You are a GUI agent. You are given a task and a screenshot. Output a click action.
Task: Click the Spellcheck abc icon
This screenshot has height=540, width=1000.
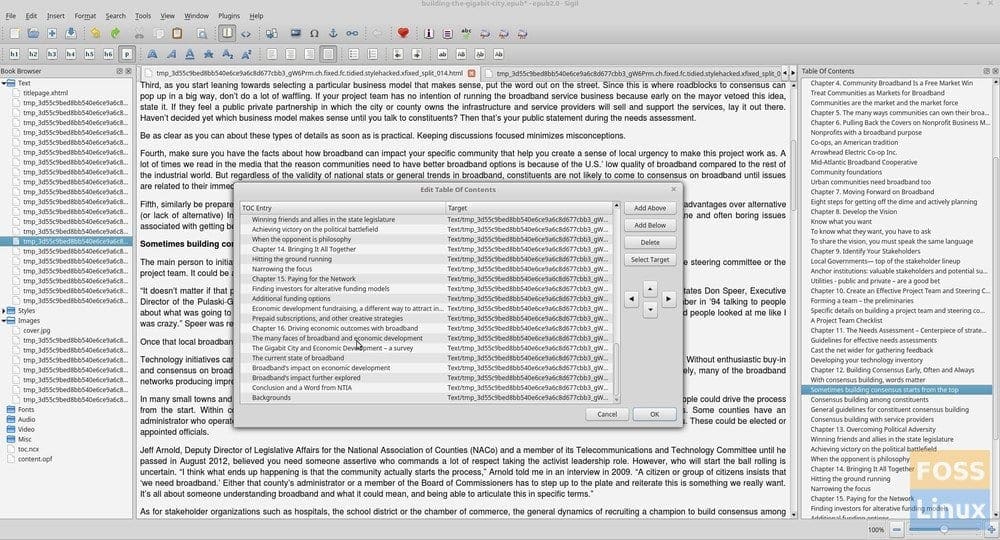tap(466, 33)
